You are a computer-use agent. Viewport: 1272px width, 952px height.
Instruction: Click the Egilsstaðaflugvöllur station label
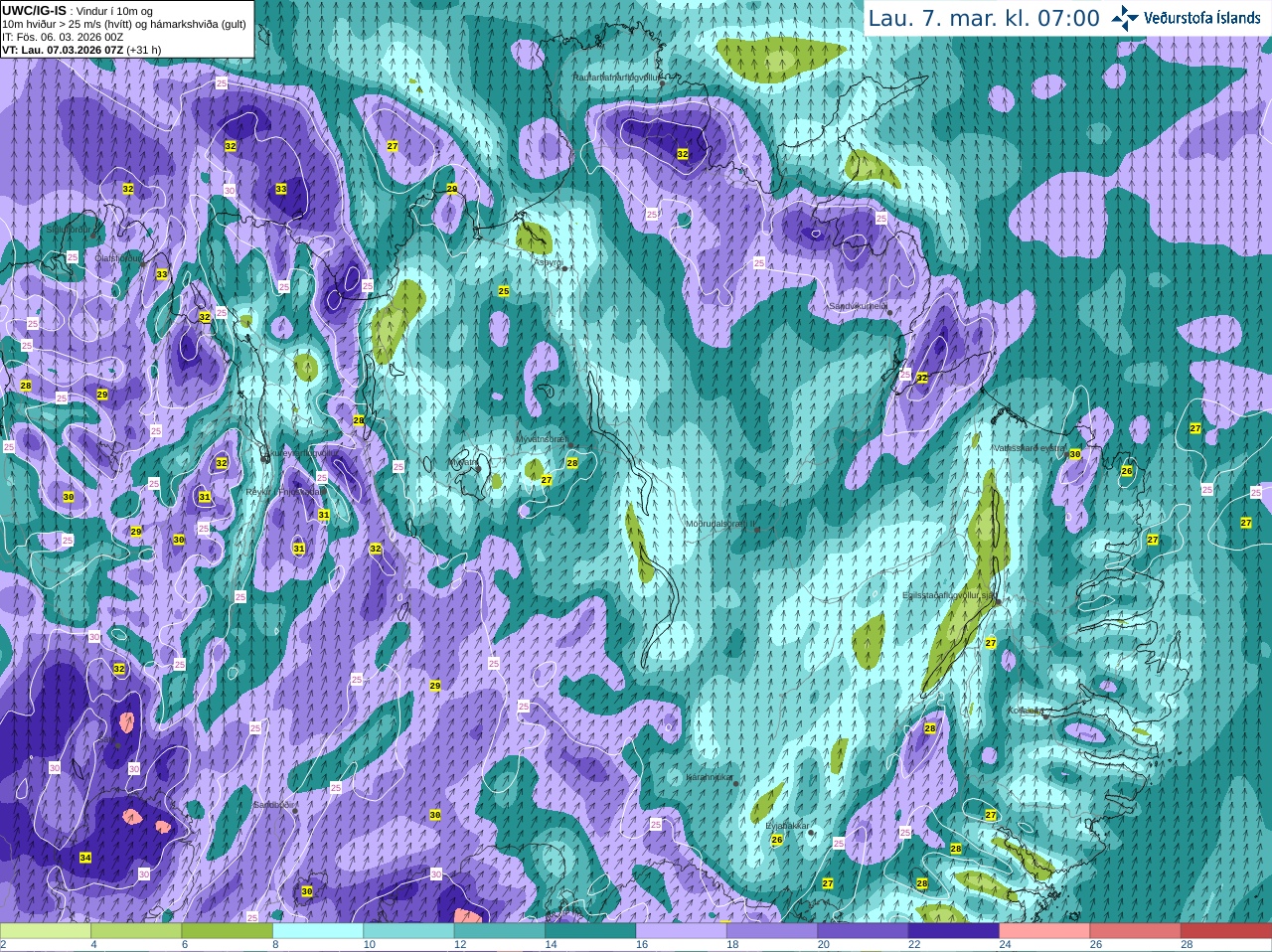948,595
